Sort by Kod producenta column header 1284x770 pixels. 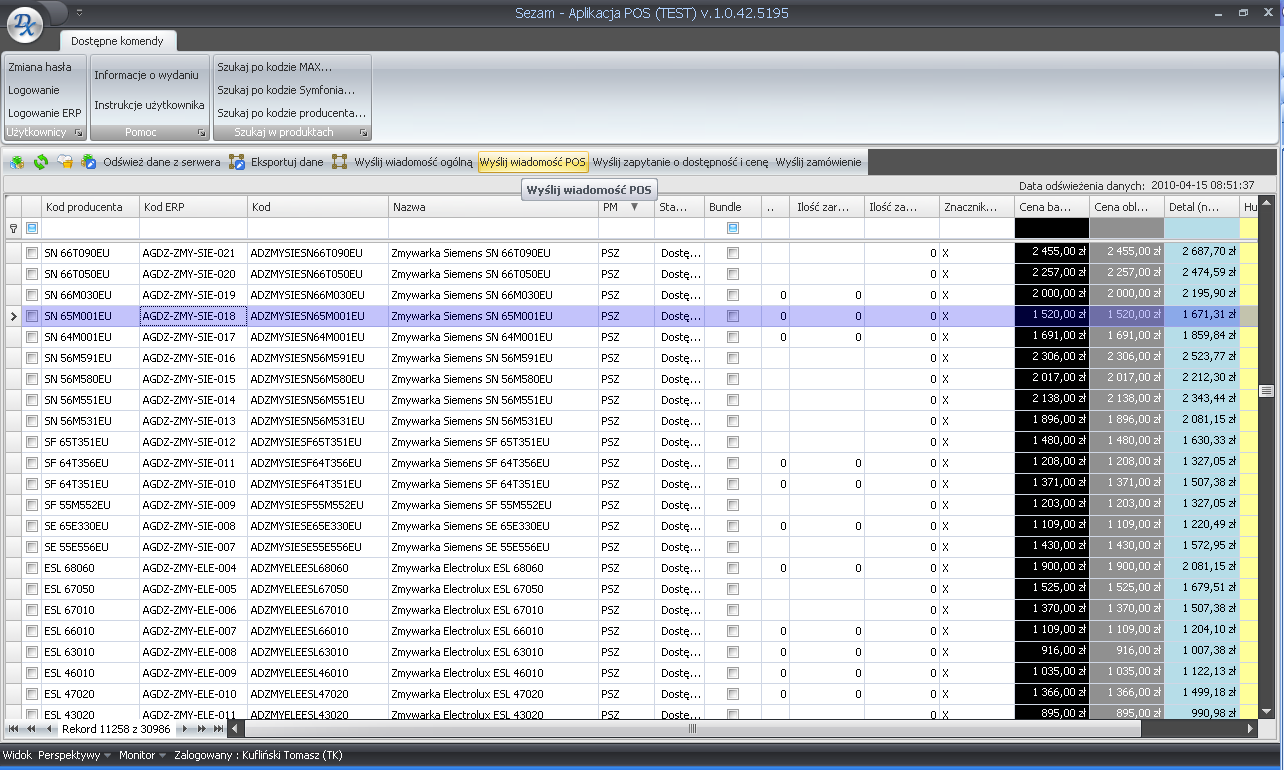click(x=90, y=207)
